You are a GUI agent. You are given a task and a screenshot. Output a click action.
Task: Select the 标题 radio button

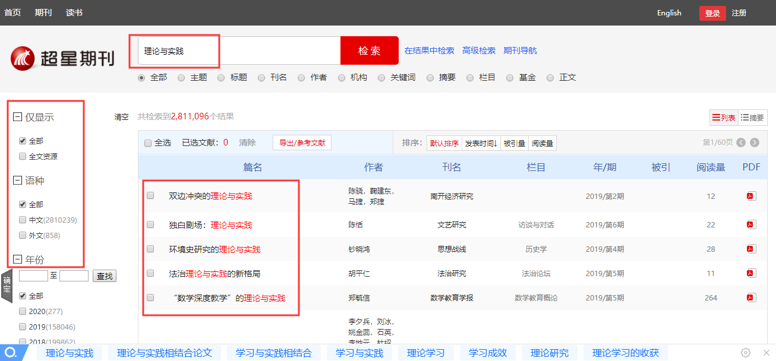point(221,78)
